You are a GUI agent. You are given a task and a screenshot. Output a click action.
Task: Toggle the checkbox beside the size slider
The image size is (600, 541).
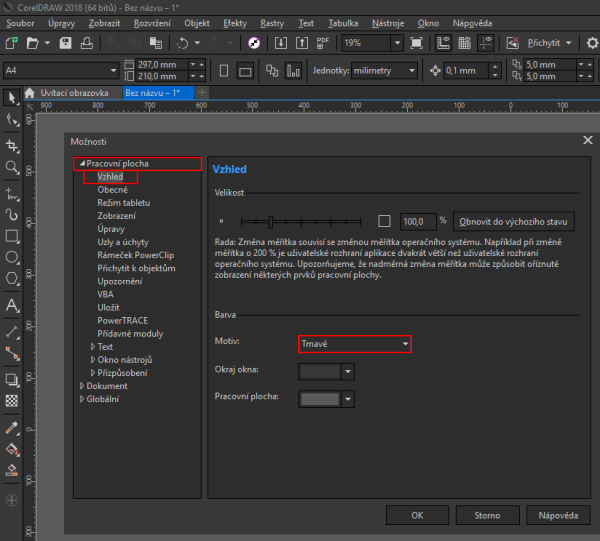(384, 221)
